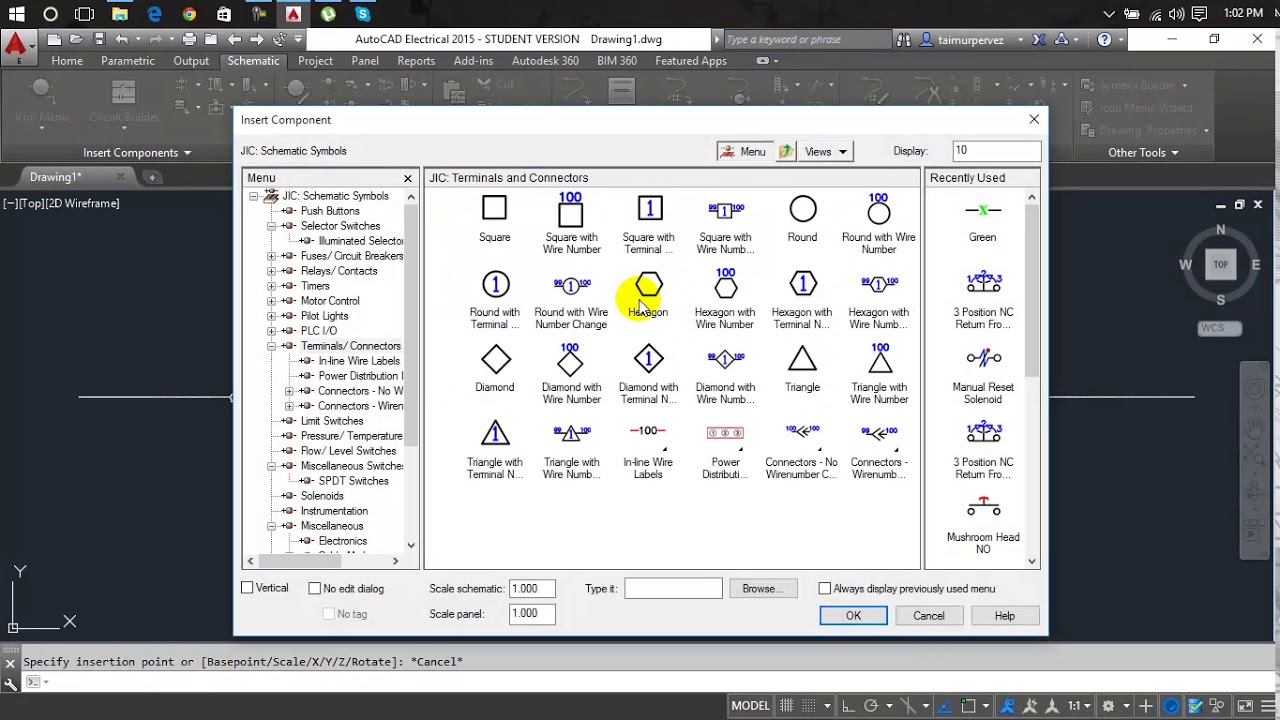Click the Help question mark icon in title bar
The image size is (1280, 720).
pos(1104,40)
